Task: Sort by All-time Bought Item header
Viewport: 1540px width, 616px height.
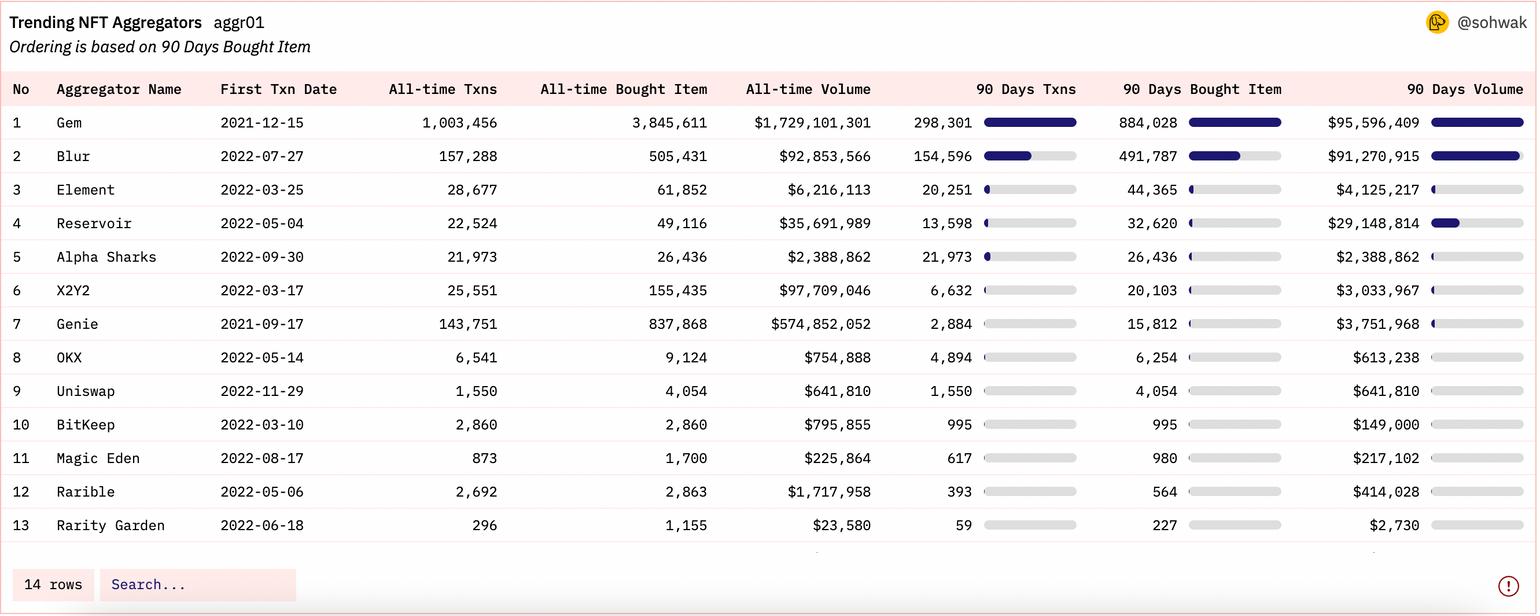Action: 623,89
